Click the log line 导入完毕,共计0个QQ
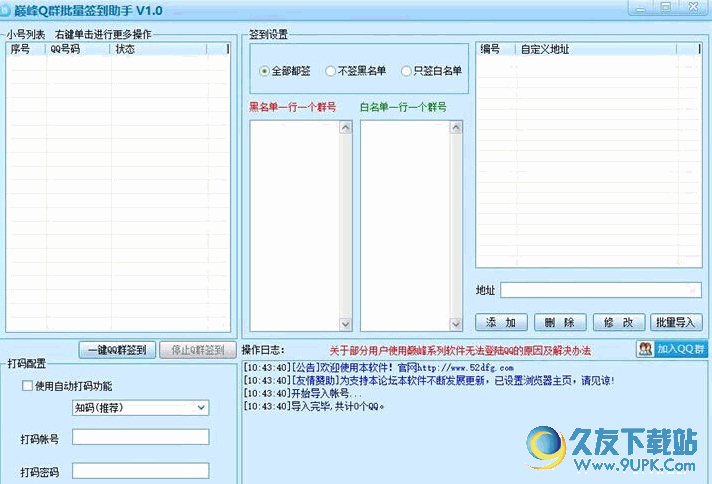The height and width of the screenshot is (484, 712). point(314,406)
